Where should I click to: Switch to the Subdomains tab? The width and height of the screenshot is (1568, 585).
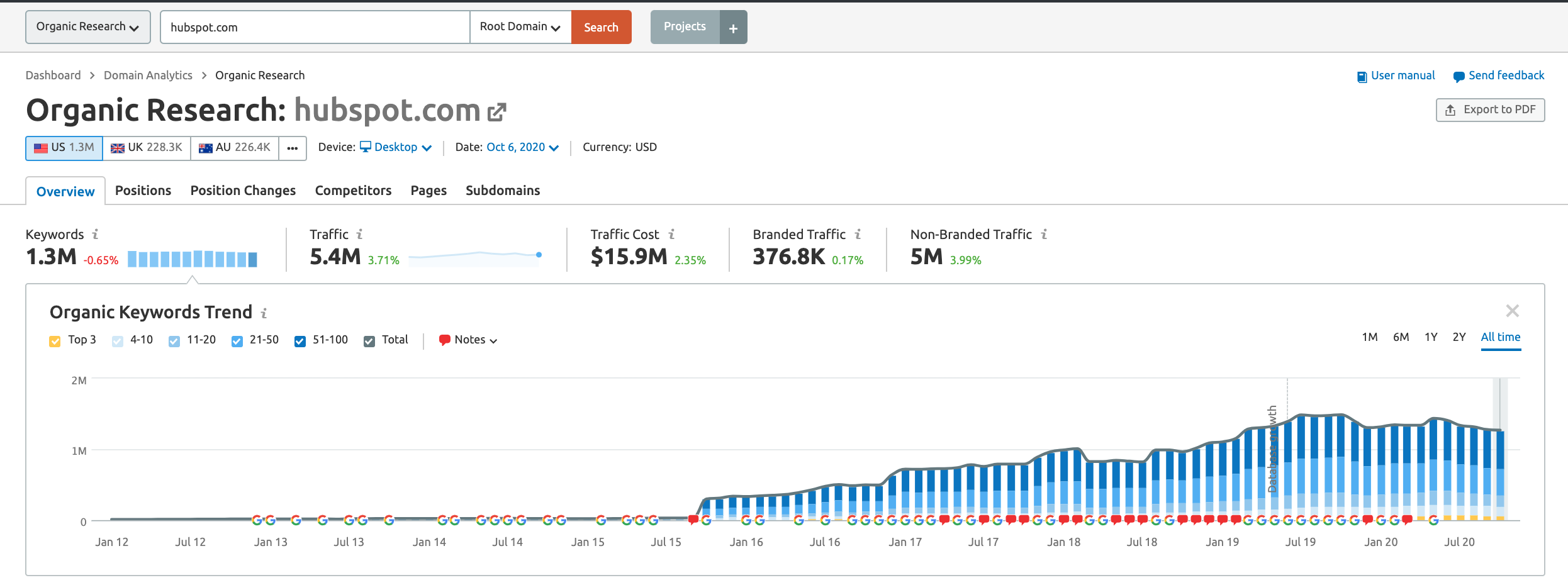[x=503, y=191]
